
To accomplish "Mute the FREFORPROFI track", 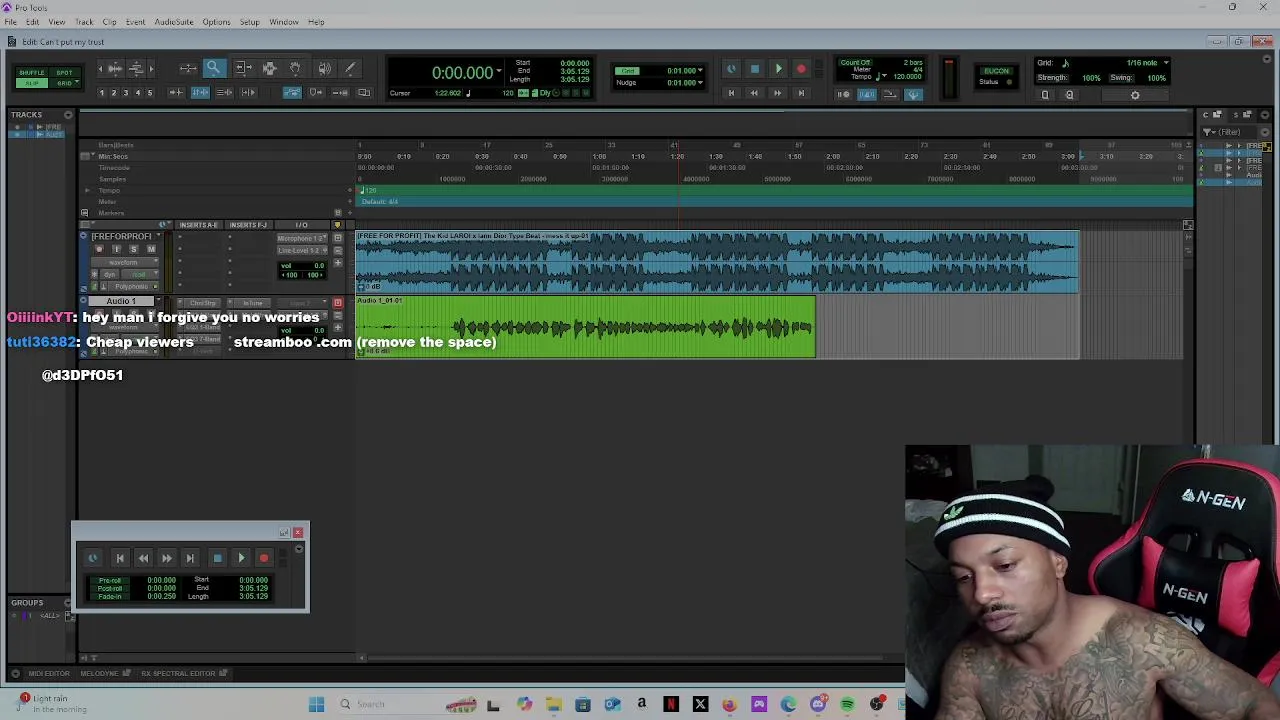I will [x=151, y=249].
